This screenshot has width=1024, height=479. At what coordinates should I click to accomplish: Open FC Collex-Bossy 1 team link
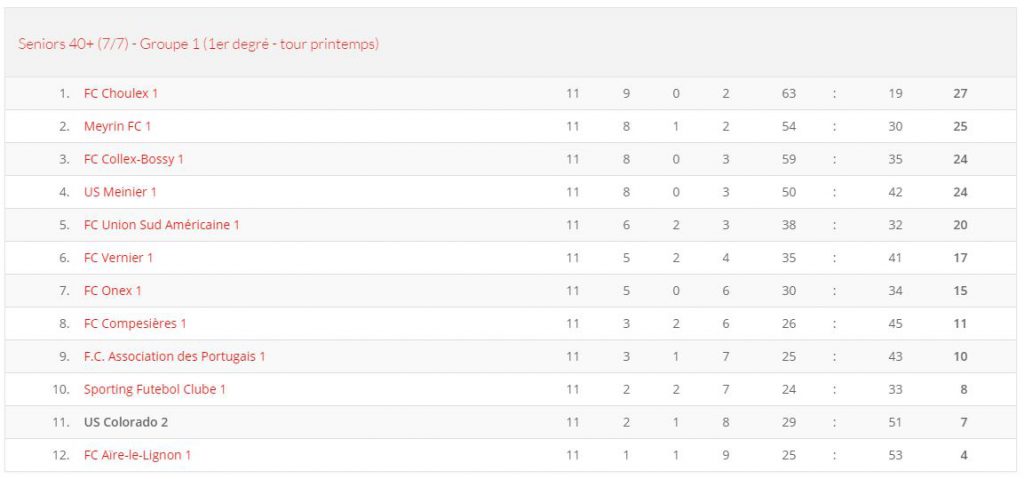134,159
